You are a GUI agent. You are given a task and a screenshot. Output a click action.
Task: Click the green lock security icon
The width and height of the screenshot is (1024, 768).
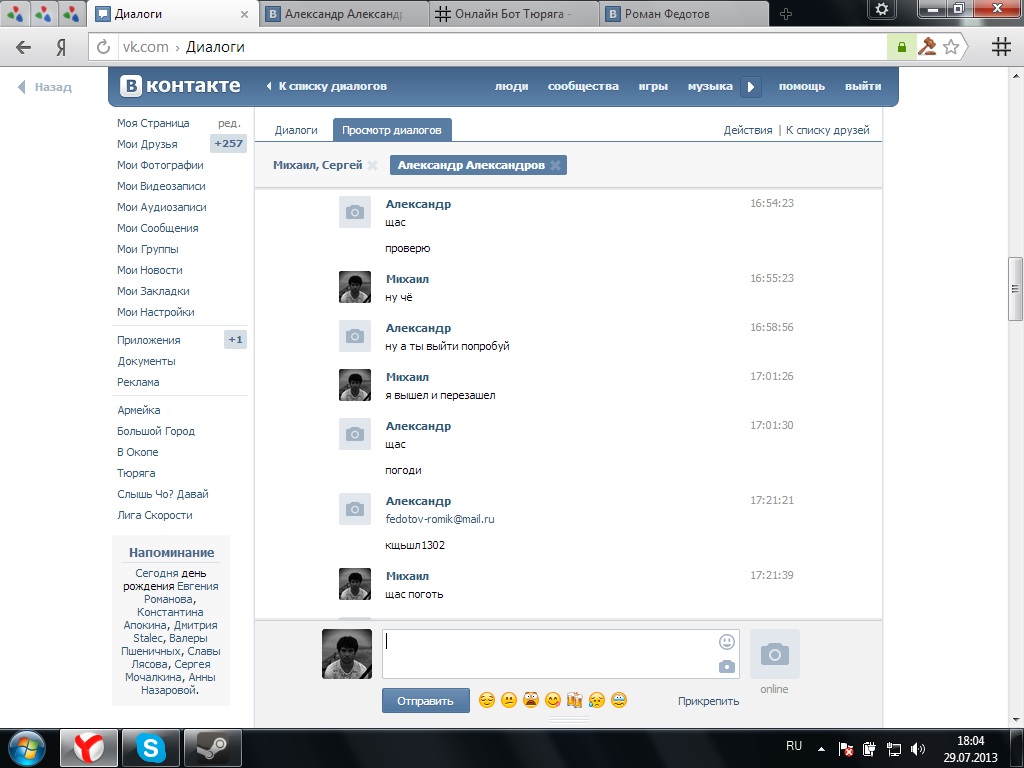point(901,47)
